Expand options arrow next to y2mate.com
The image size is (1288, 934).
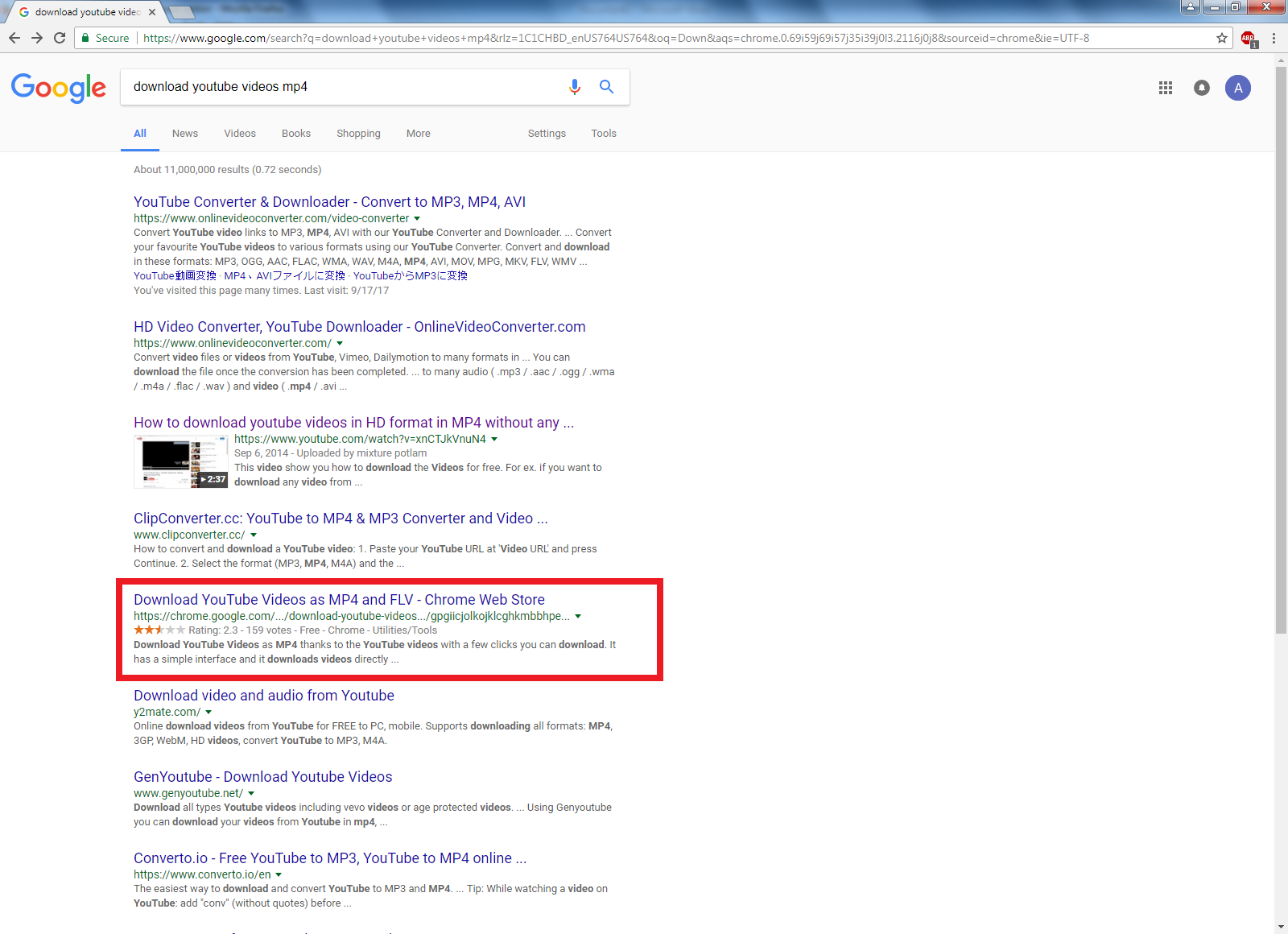[208, 712]
